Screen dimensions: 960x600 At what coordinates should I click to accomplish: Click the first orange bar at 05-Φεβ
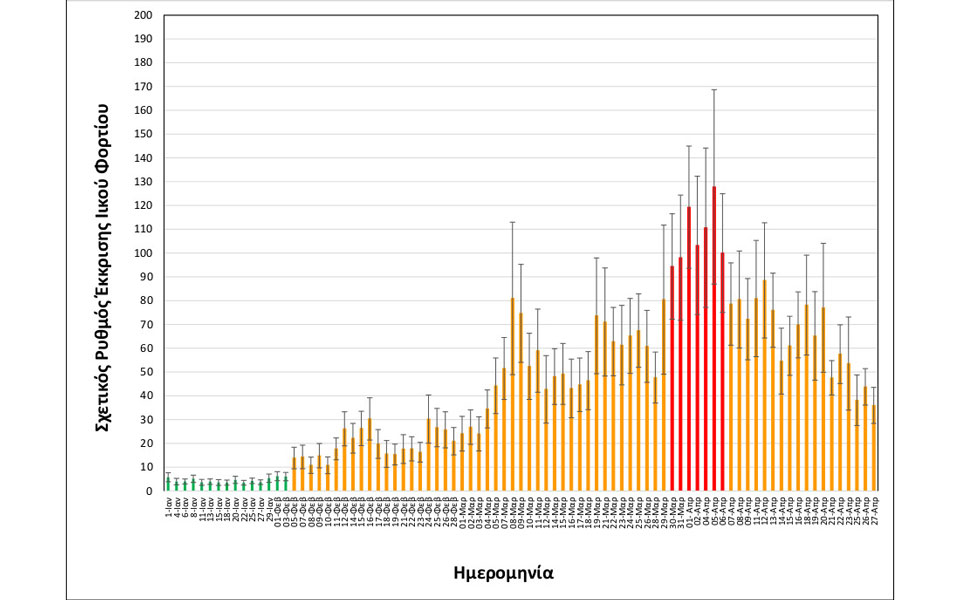(294, 474)
